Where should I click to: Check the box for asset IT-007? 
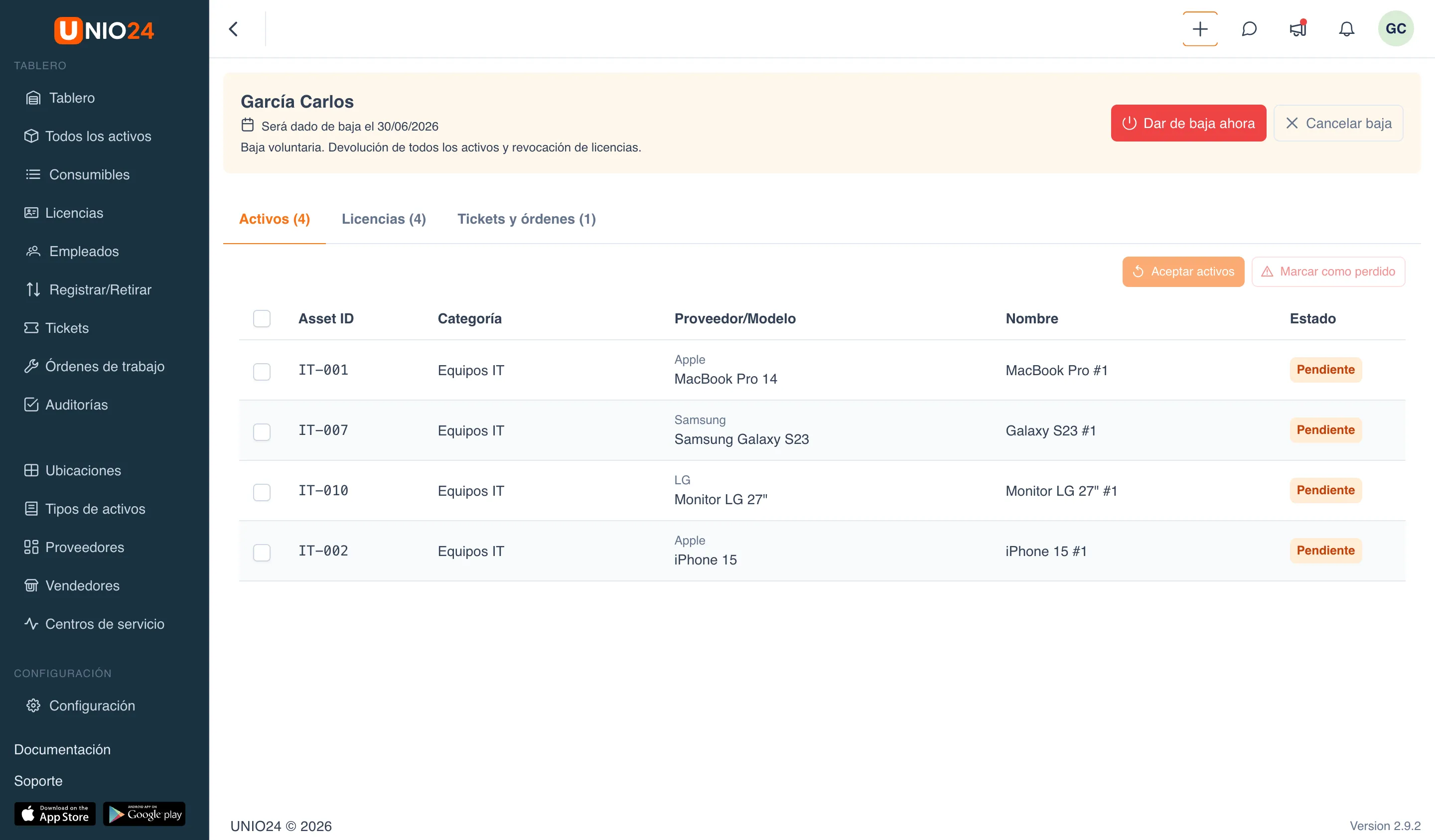(262, 431)
